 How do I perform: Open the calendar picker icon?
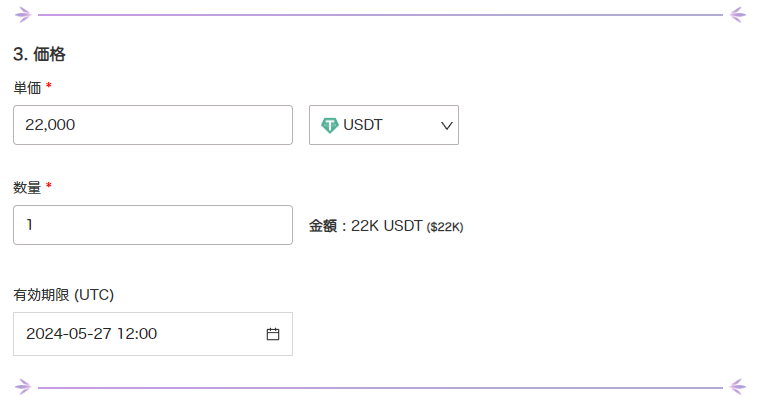pos(272,334)
